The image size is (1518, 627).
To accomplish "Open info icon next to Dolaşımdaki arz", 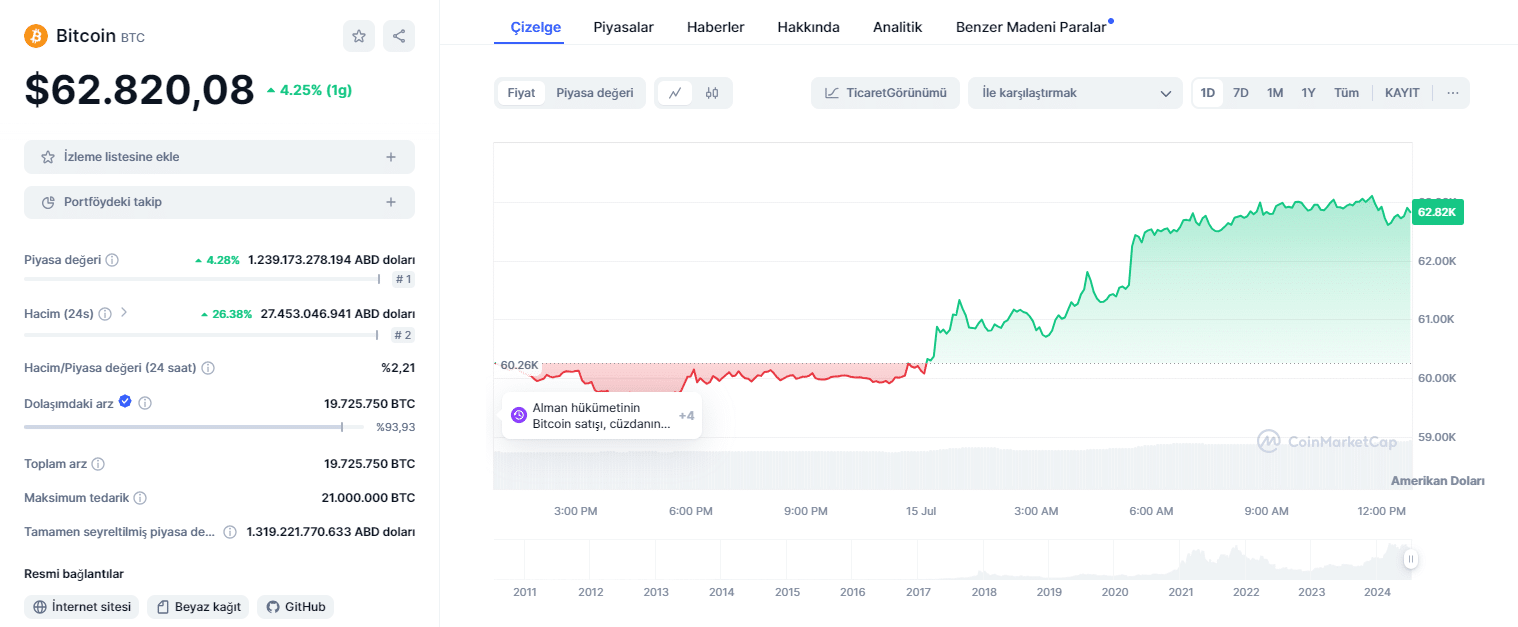I will [x=145, y=403].
